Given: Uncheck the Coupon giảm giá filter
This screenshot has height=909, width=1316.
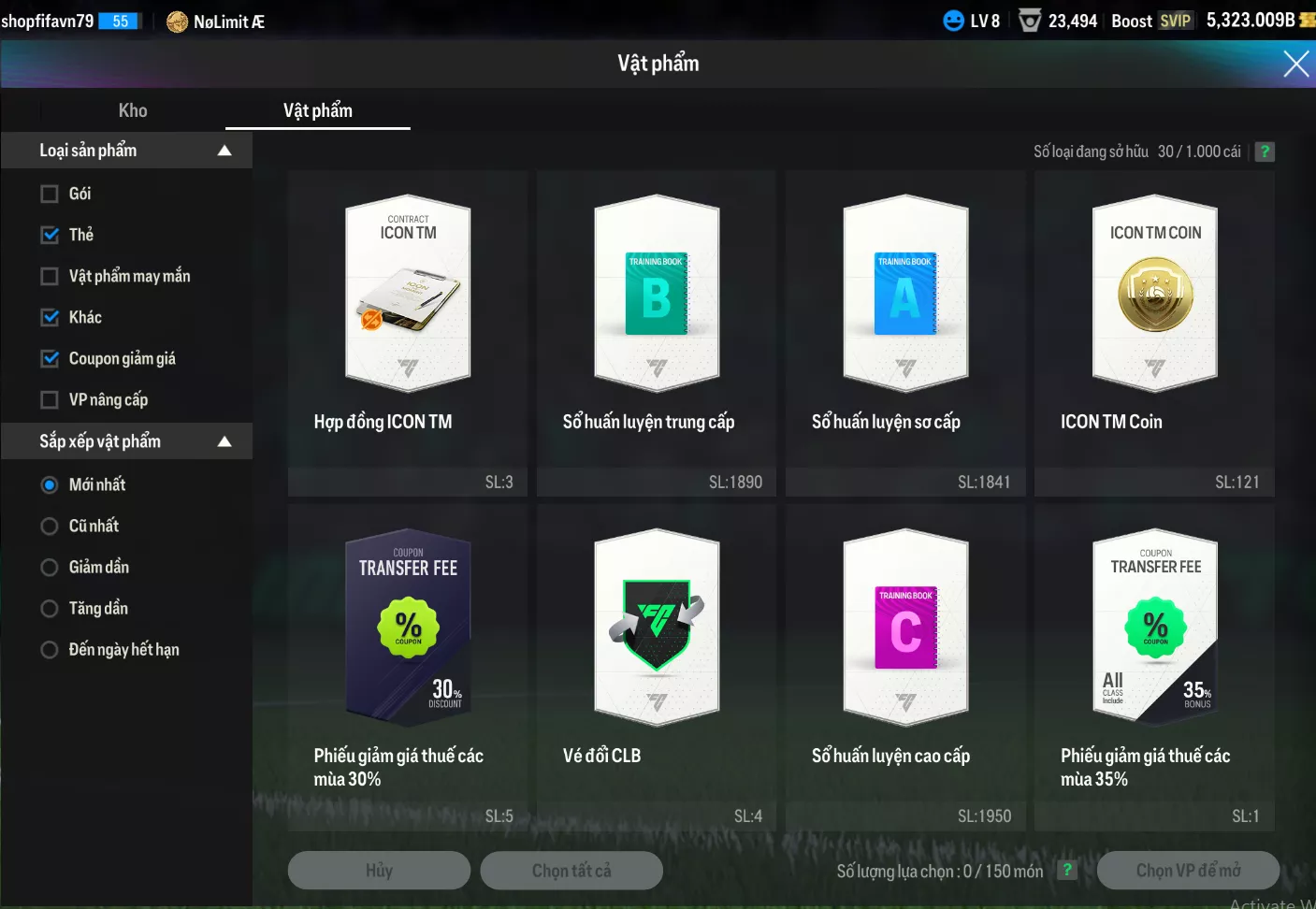Looking at the screenshot, I should pyautogui.click(x=50, y=358).
